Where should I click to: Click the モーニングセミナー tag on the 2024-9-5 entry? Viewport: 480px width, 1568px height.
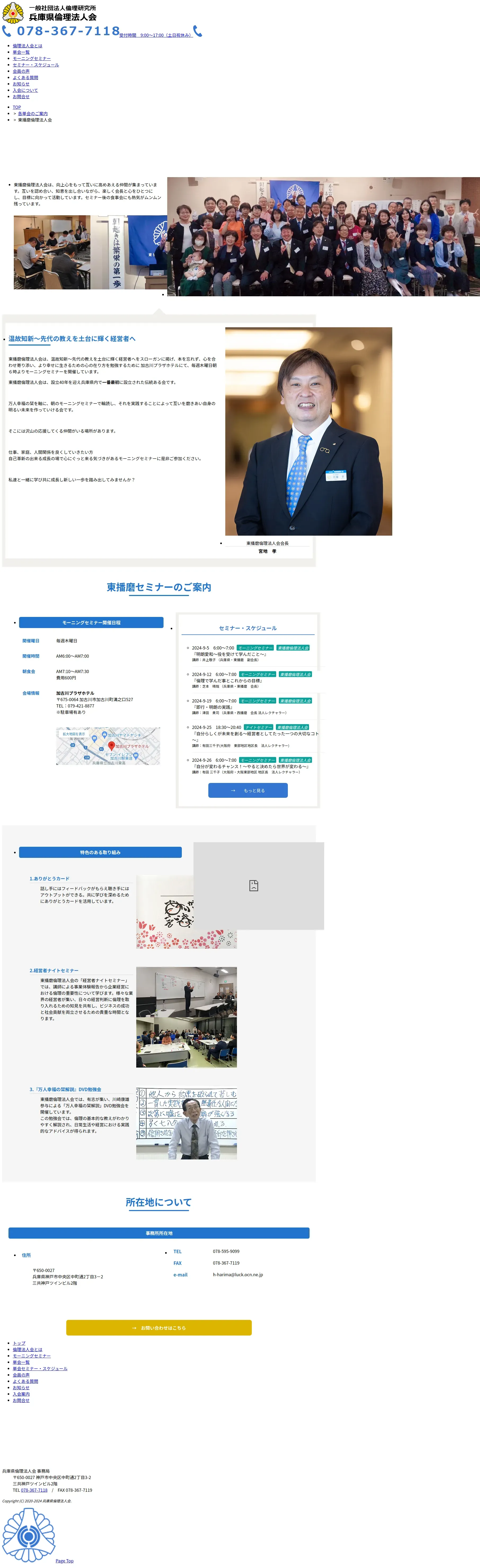click(255, 648)
